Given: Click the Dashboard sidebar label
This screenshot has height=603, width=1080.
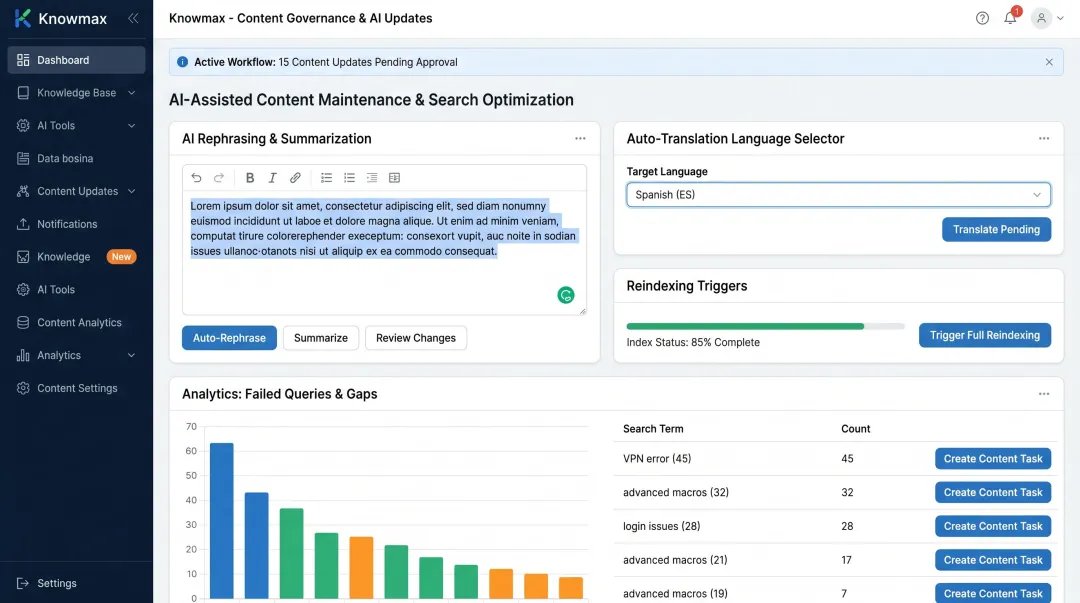Looking at the screenshot, I should 63,60.
